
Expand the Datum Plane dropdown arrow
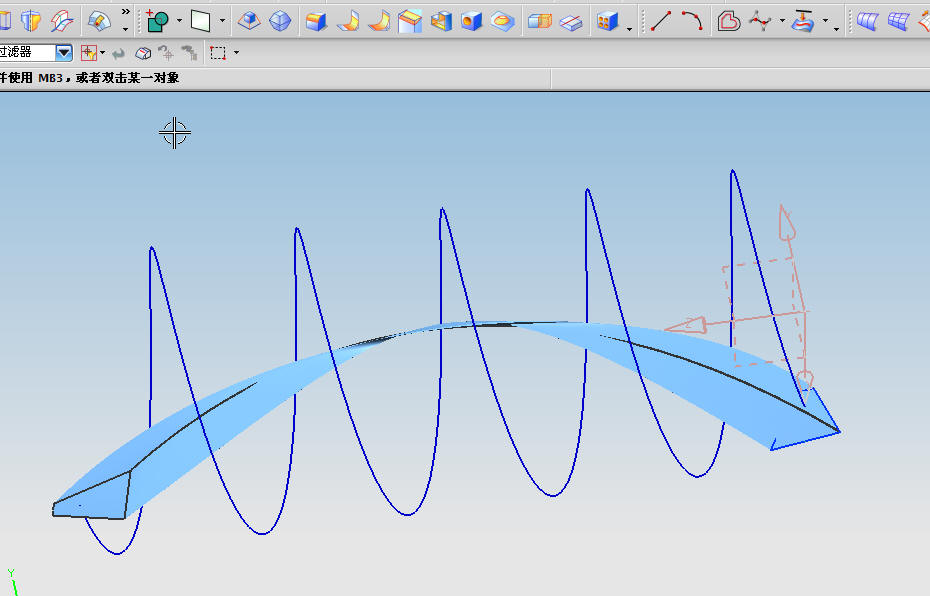click(222, 21)
